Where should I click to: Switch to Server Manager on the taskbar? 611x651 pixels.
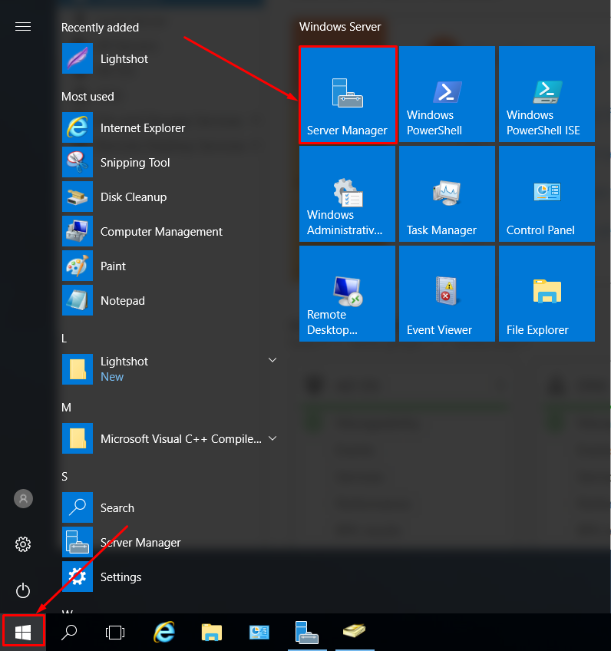click(307, 632)
